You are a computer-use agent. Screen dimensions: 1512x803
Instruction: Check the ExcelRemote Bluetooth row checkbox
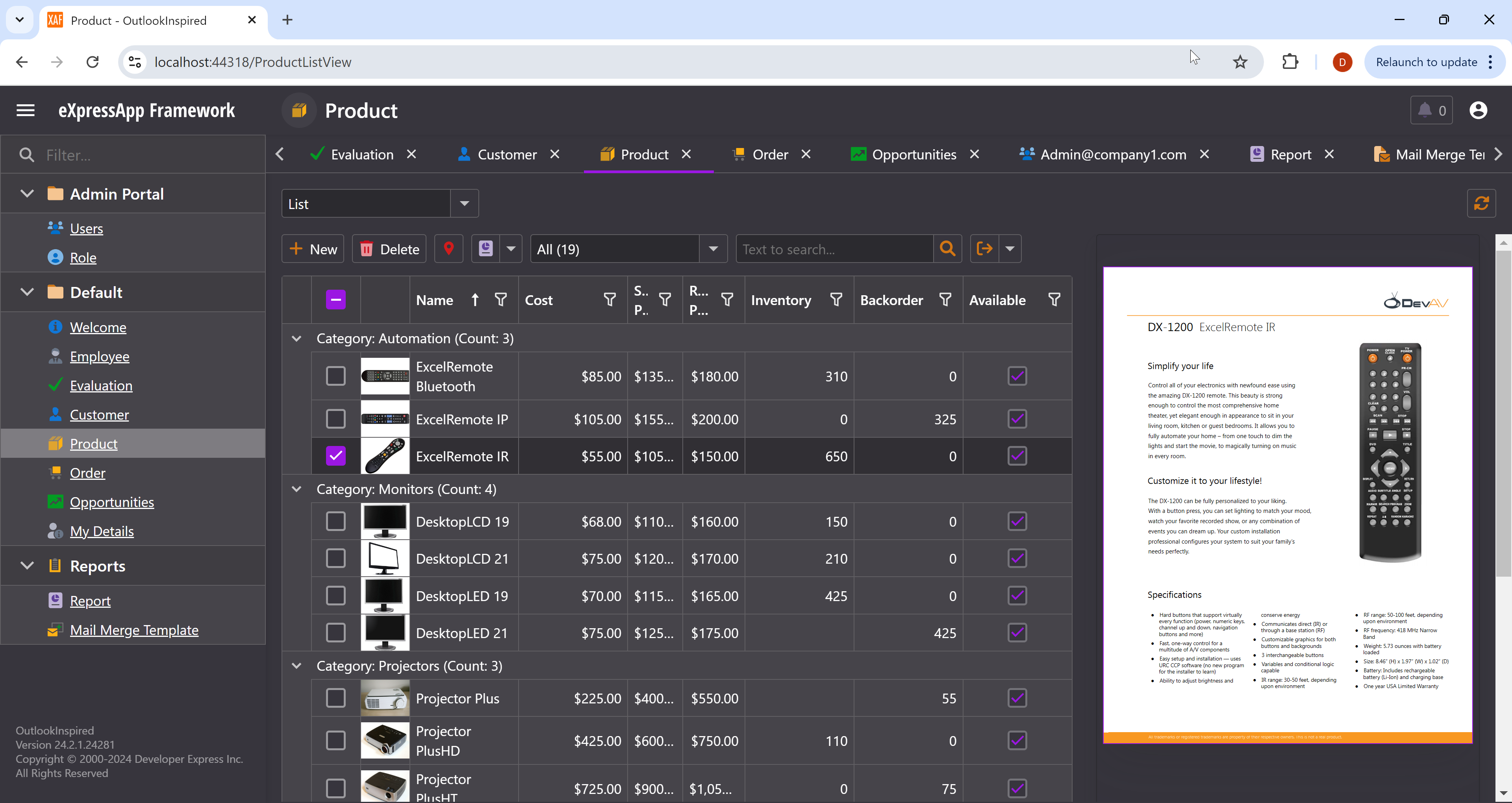pyautogui.click(x=336, y=376)
